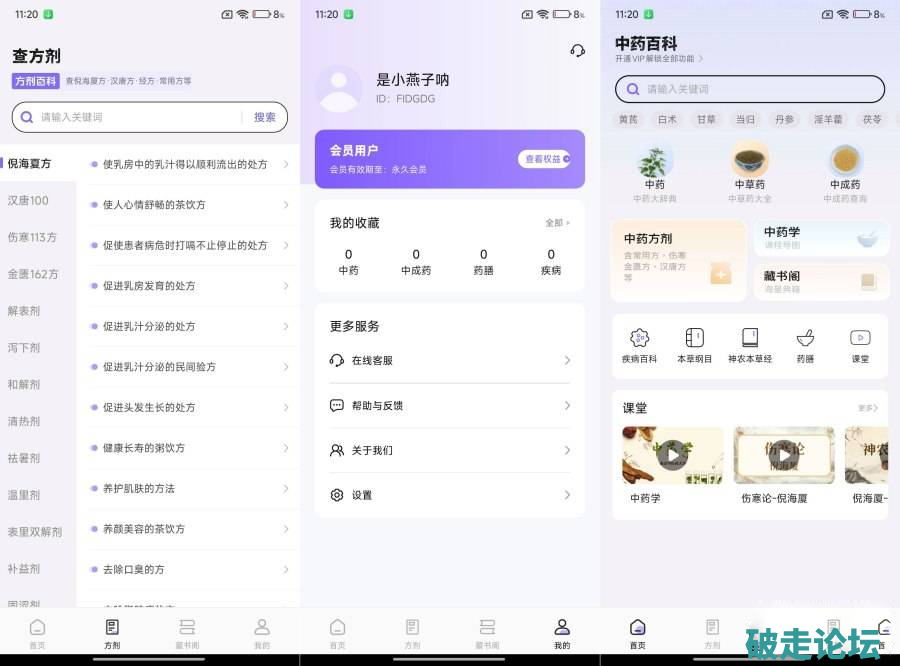
Task: Tap the user profile avatar
Action: 338,89
